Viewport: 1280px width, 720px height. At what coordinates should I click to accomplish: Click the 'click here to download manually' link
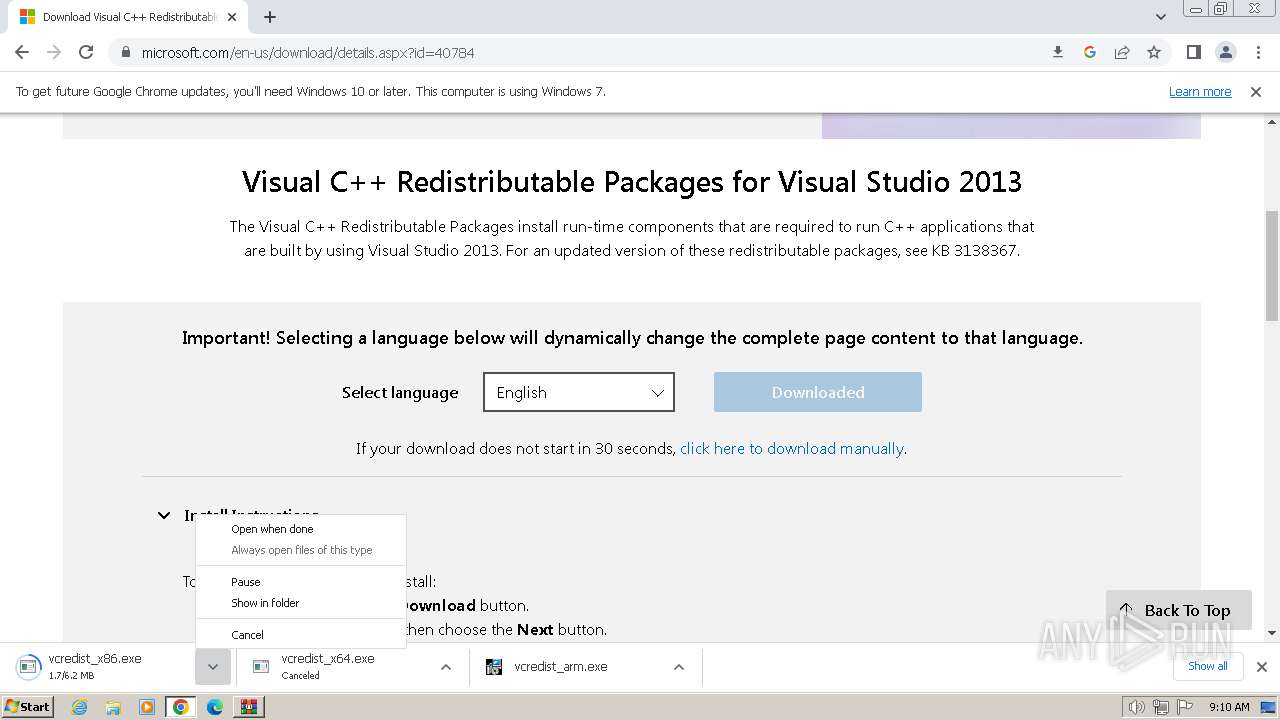(791, 448)
